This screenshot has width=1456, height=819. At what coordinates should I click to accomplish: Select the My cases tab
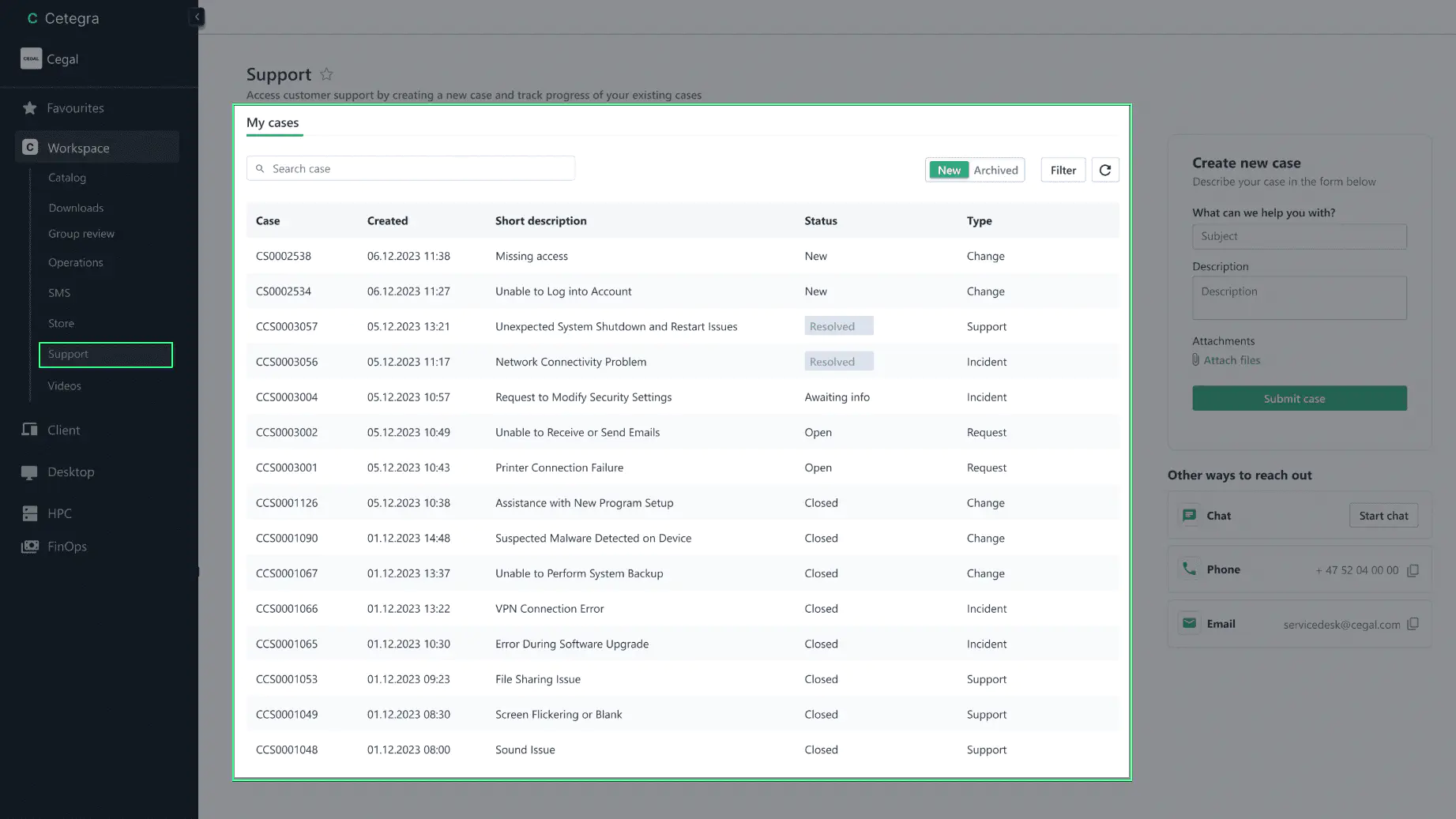coord(273,122)
